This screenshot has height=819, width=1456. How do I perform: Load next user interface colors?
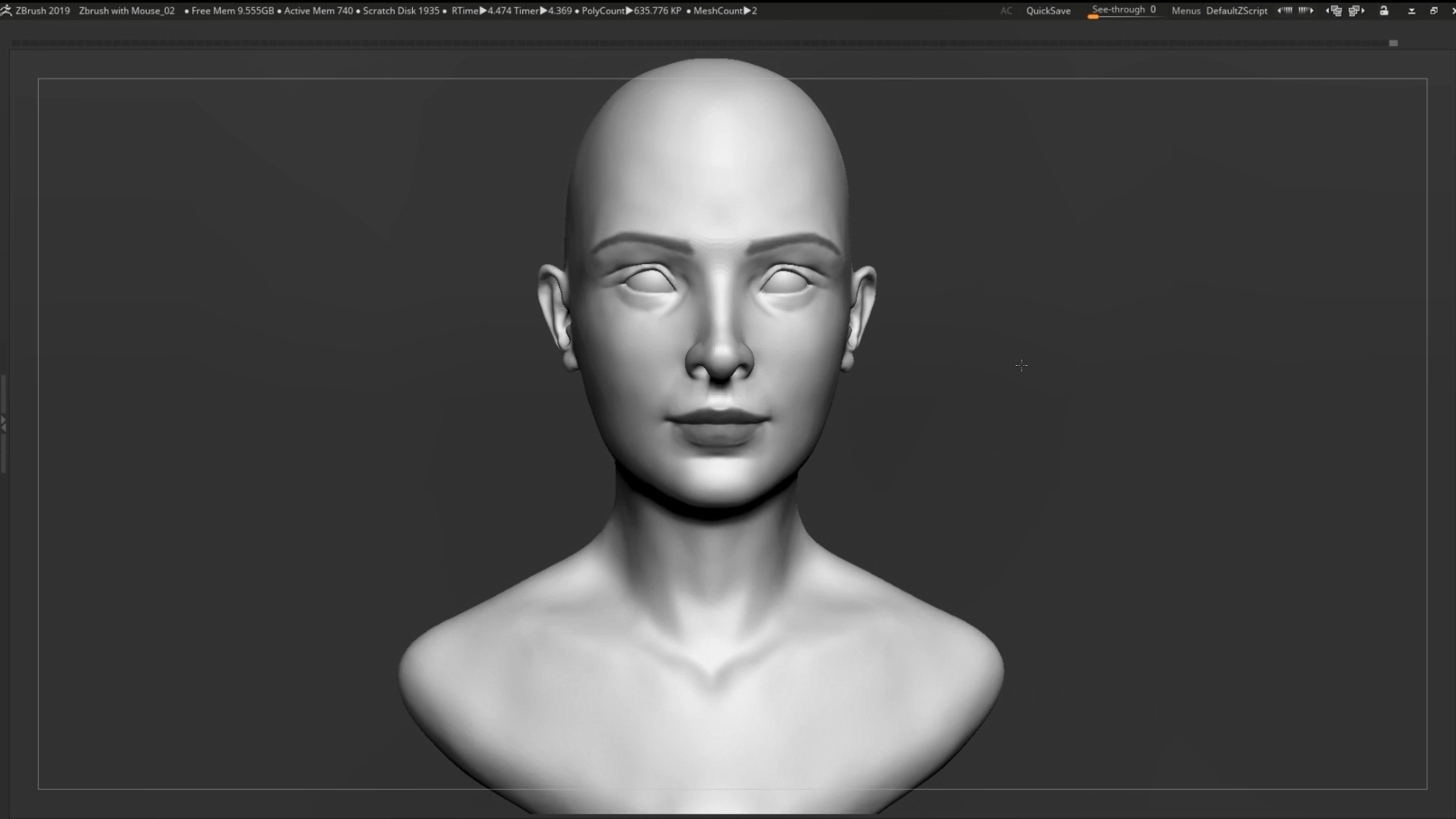[1306, 10]
